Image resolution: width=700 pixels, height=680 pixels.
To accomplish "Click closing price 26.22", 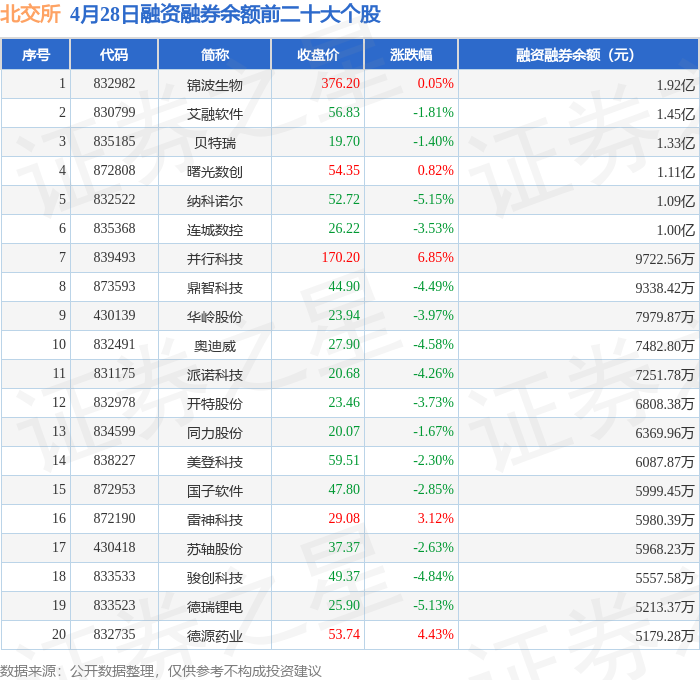I will (x=344, y=229).
